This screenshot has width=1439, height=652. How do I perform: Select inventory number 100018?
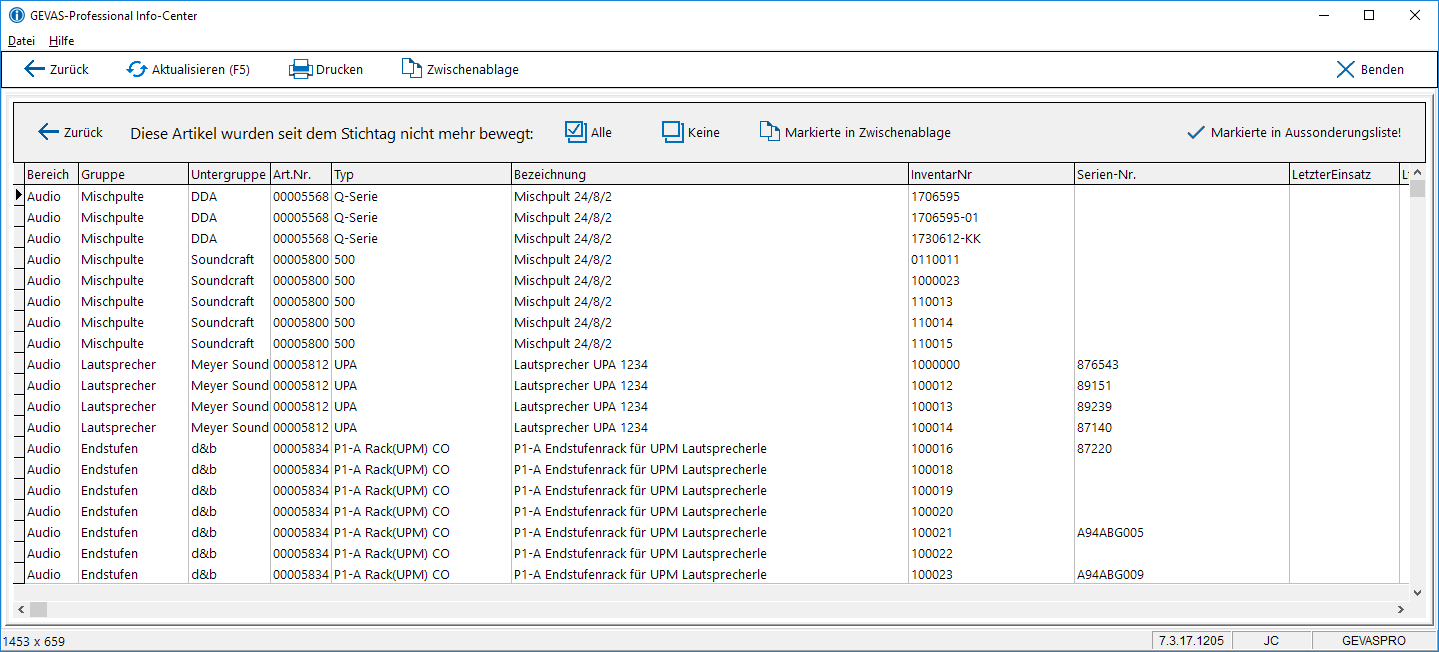[932, 470]
